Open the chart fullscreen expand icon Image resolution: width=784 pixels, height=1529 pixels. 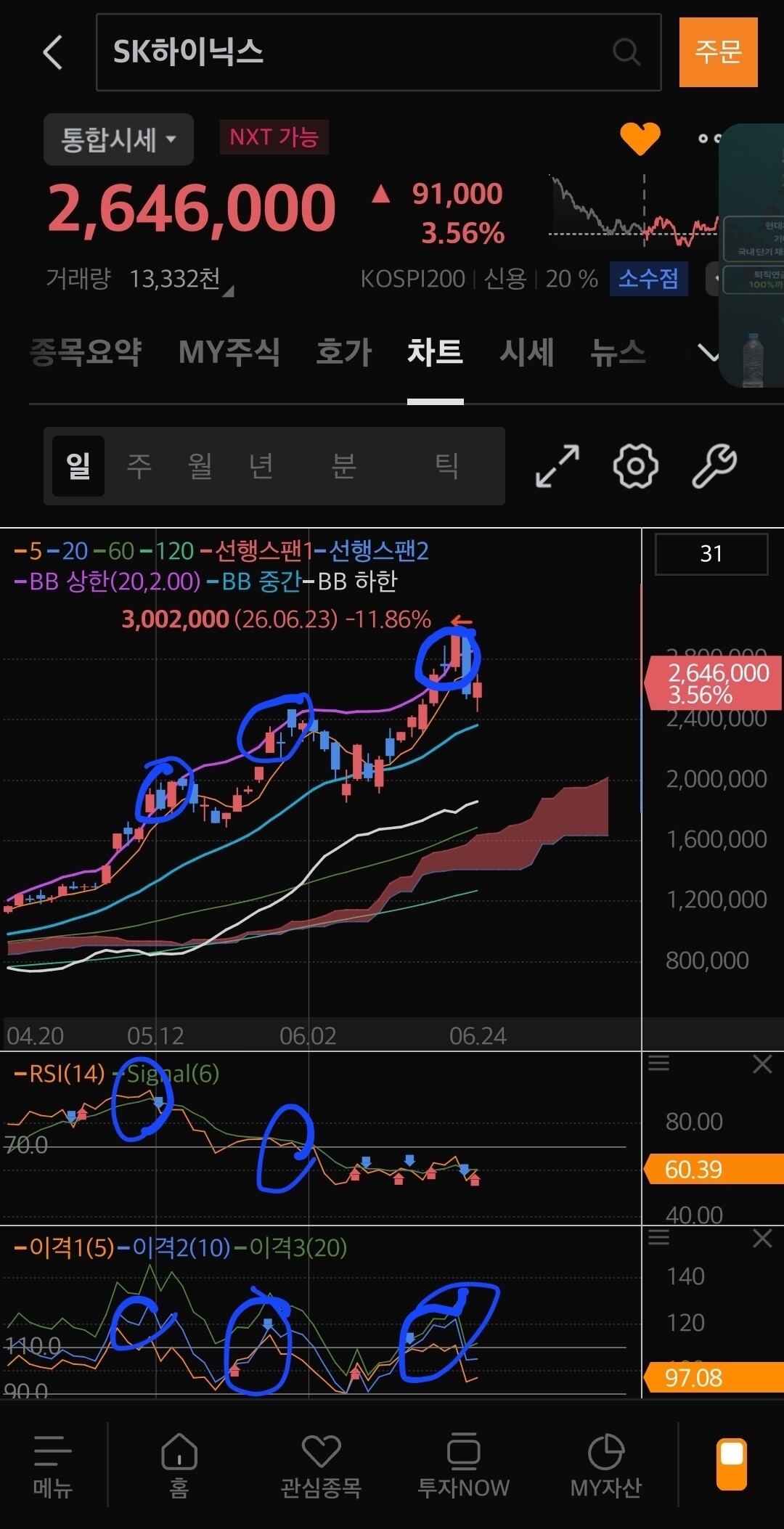[x=558, y=466]
